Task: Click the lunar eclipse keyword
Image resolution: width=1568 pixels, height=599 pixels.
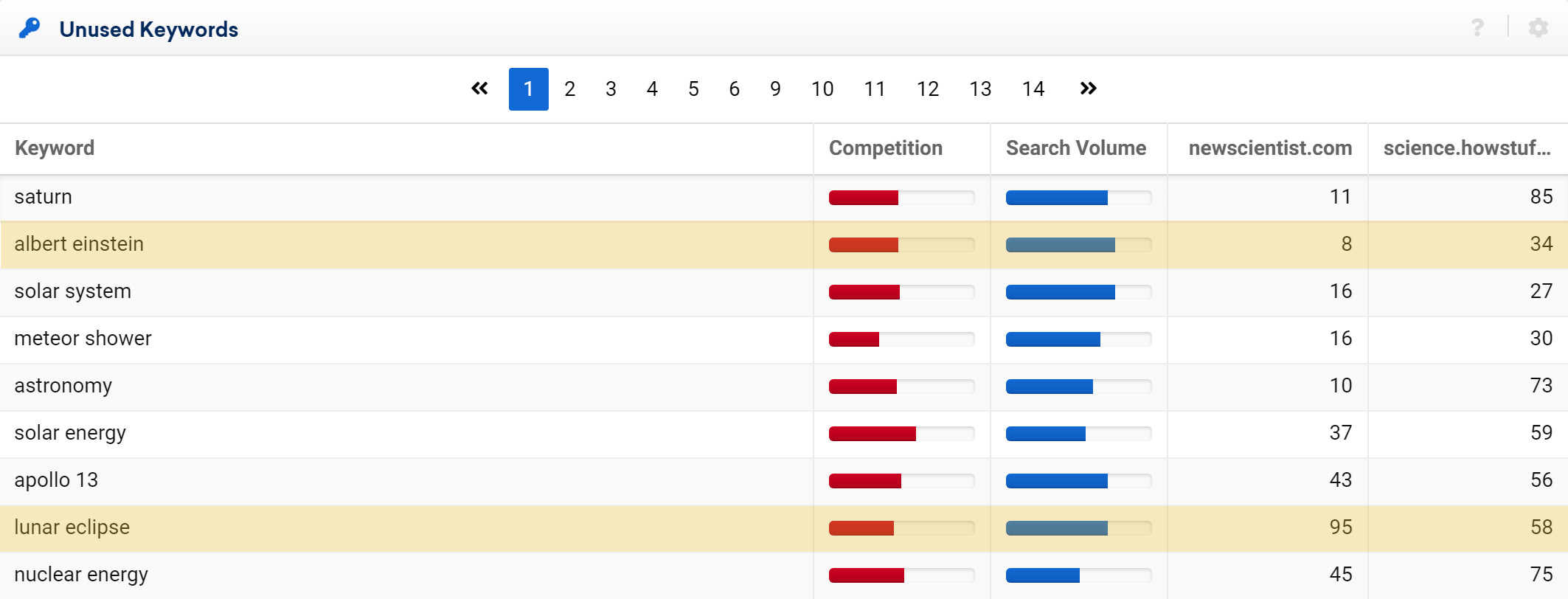Action: point(72,527)
